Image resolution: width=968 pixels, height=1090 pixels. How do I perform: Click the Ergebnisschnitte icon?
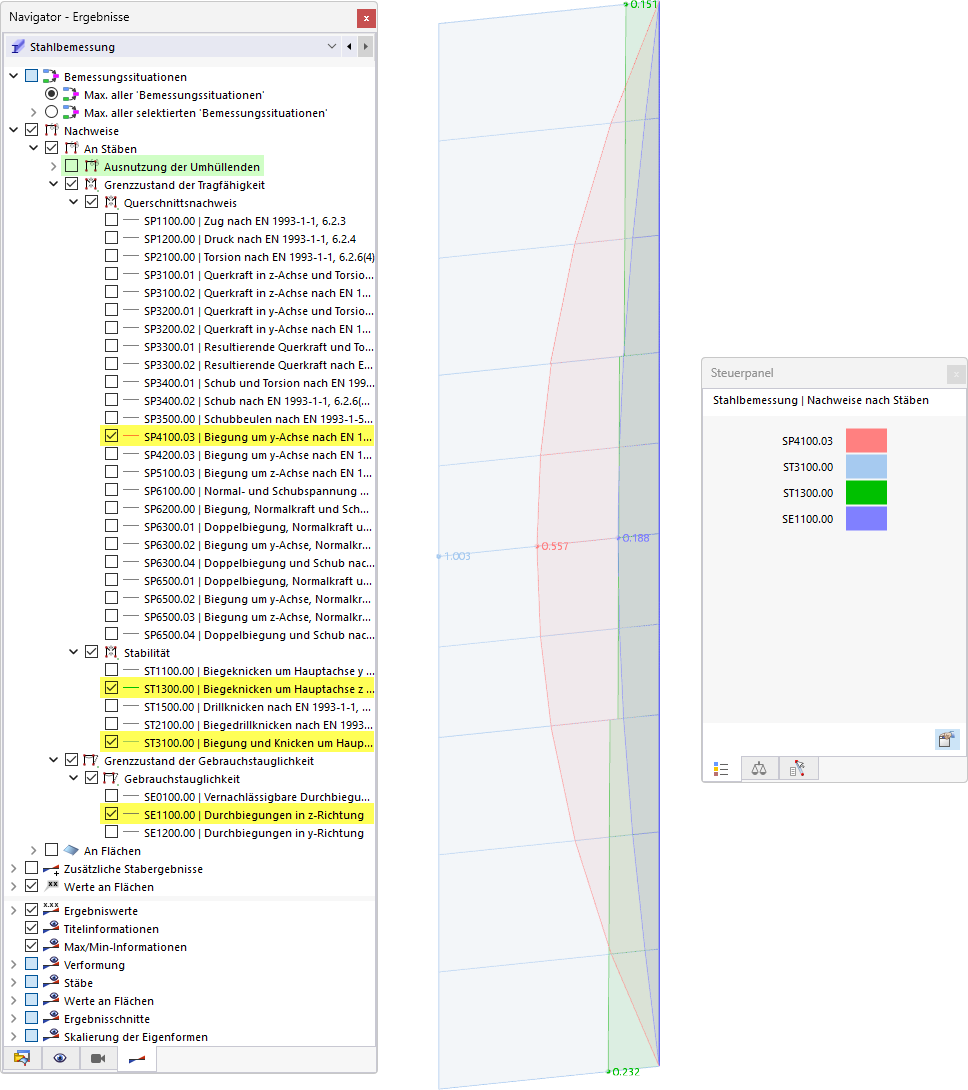51,1018
